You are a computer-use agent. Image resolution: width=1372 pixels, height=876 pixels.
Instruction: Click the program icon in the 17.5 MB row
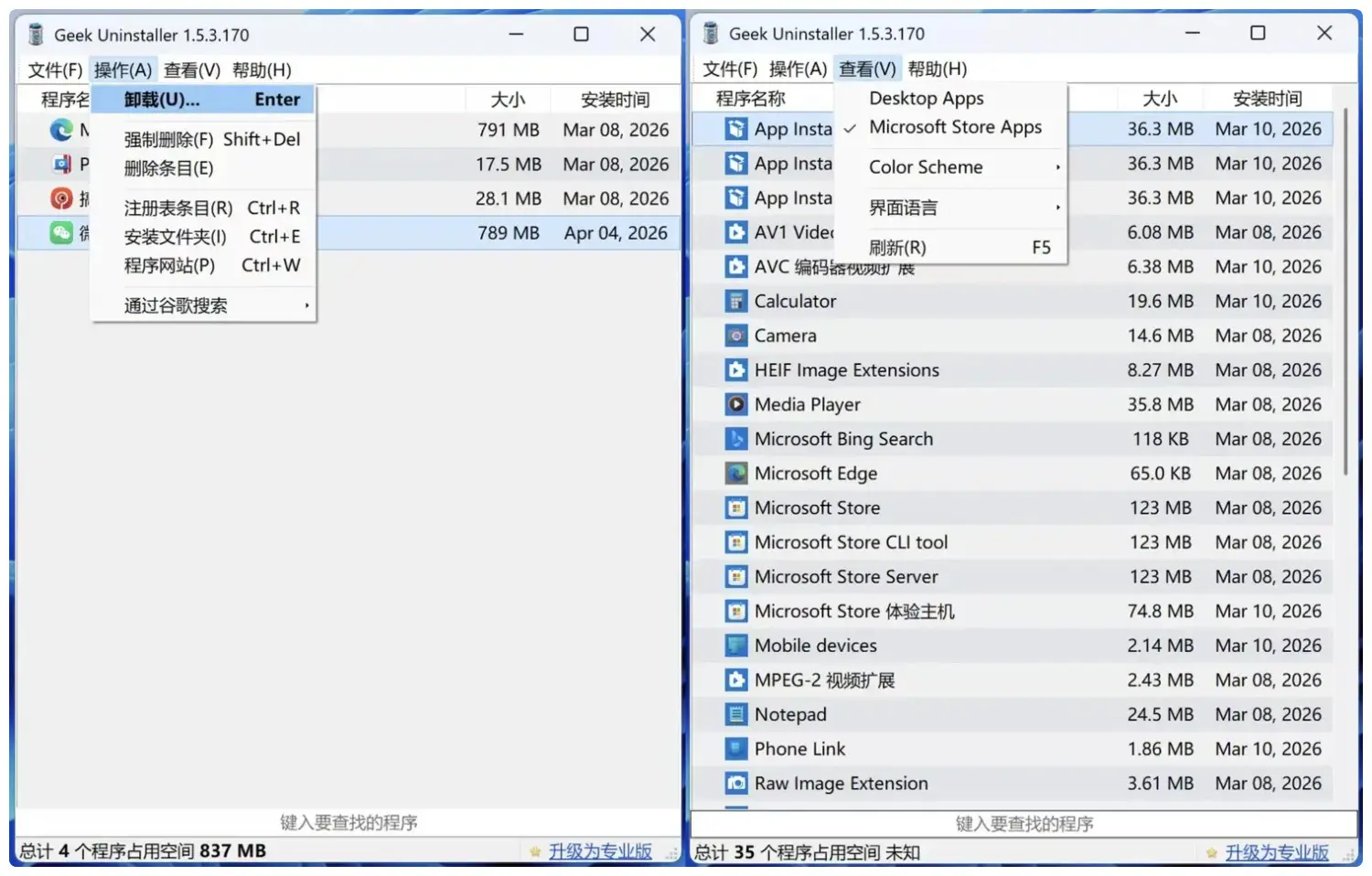coord(61,165)
